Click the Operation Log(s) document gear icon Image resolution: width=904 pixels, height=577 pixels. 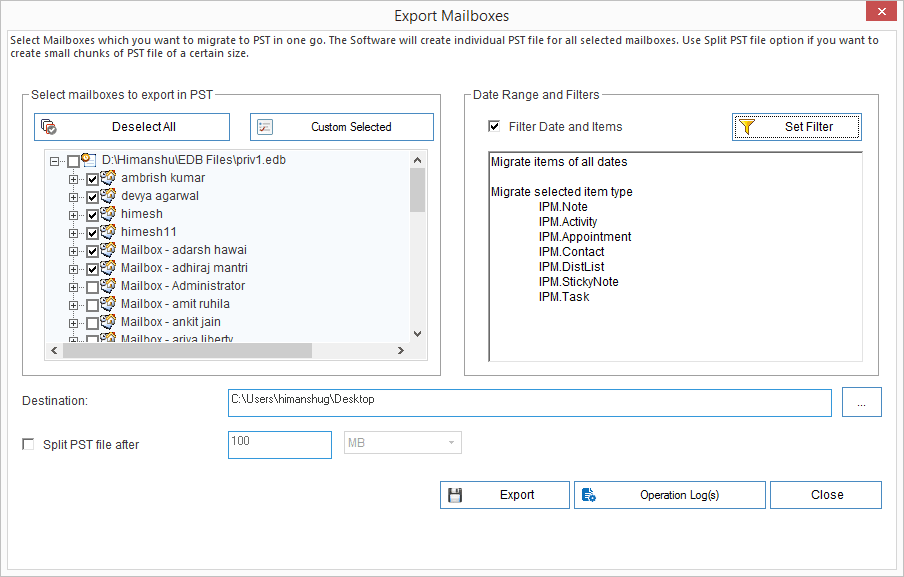coord(589,495)
